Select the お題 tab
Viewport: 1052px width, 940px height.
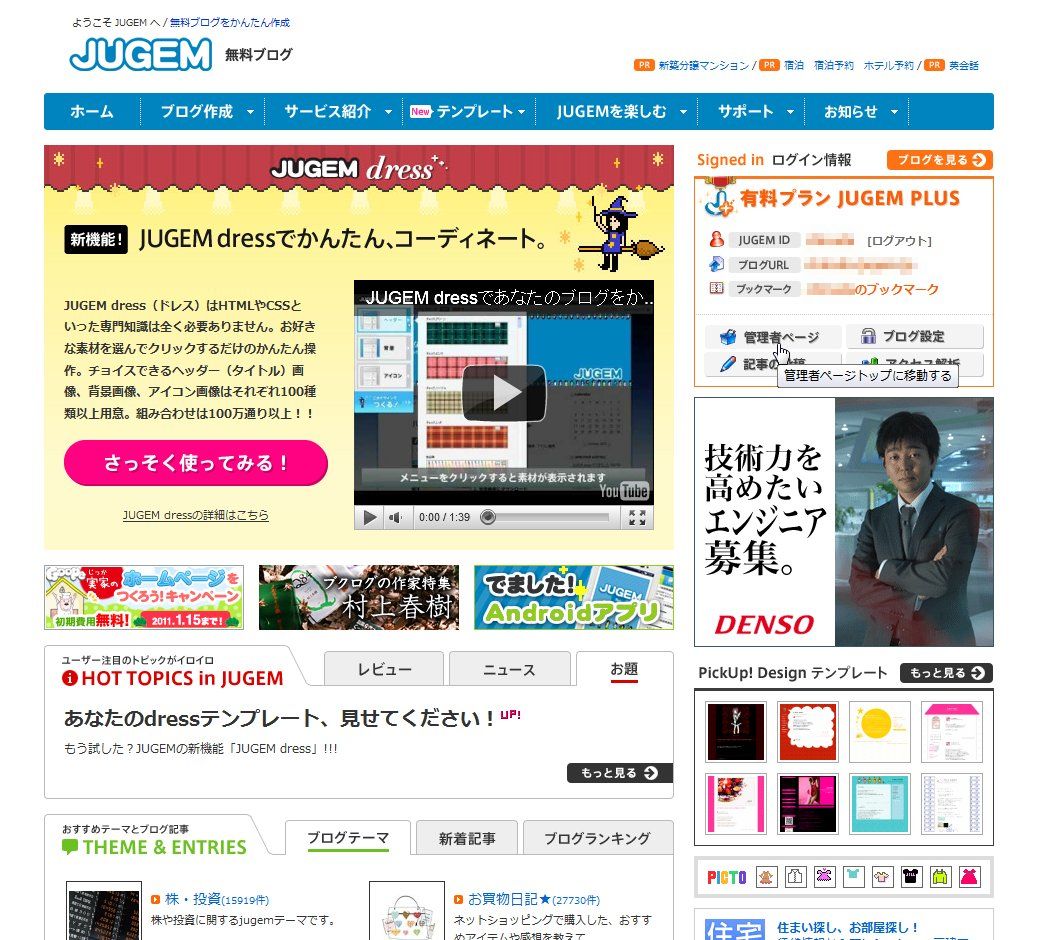(x=624, y=669)
